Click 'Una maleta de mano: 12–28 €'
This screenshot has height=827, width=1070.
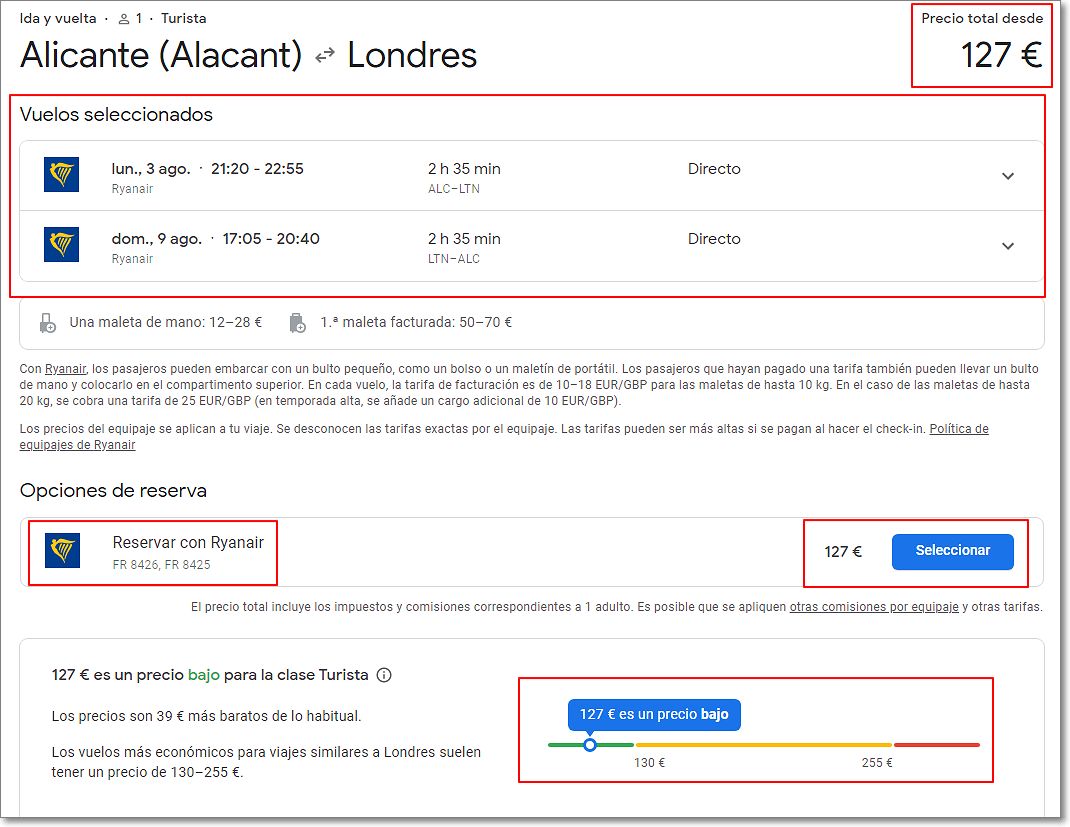[x=166, y=322]
